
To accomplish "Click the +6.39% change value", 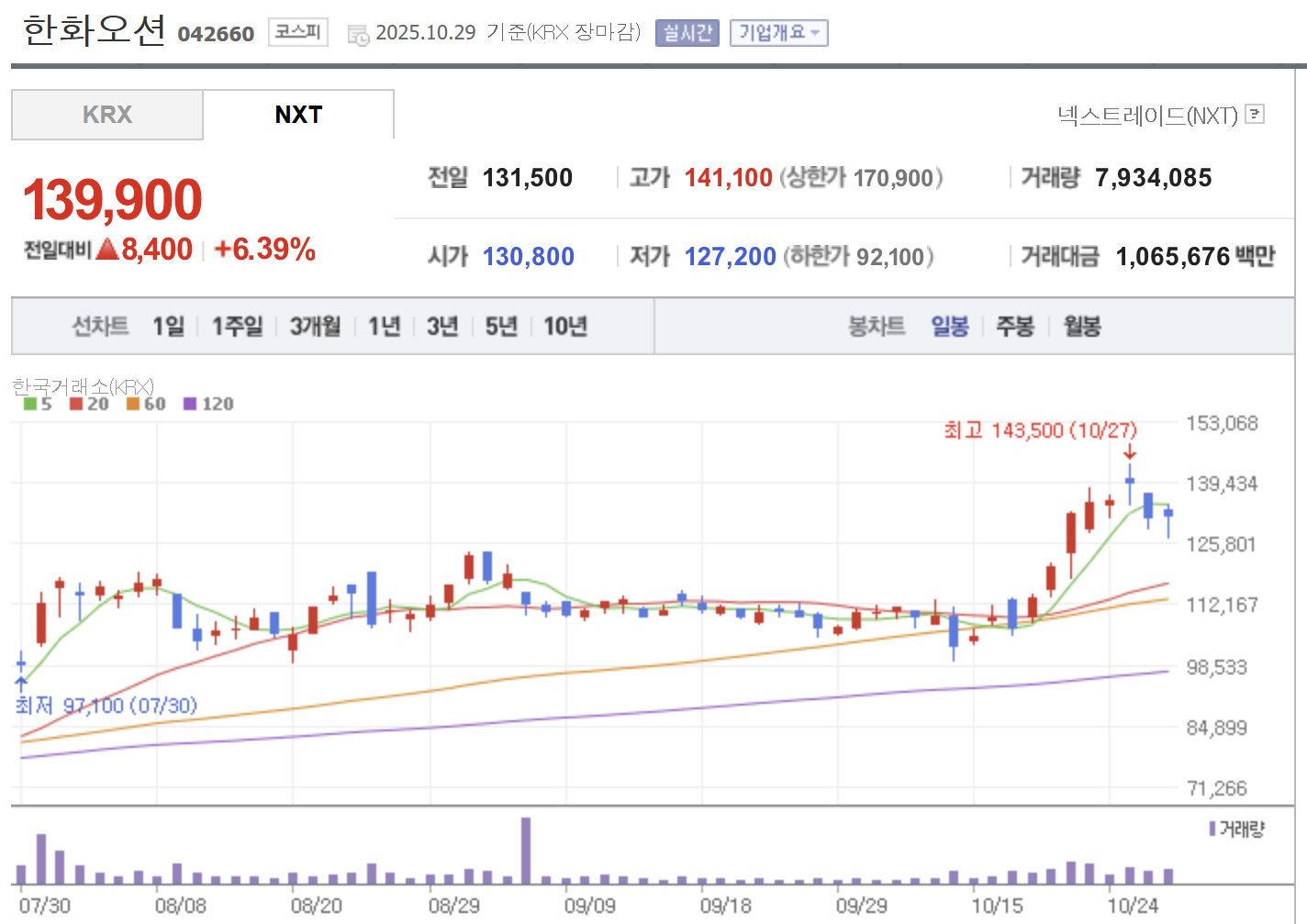I will coord(264,249).
